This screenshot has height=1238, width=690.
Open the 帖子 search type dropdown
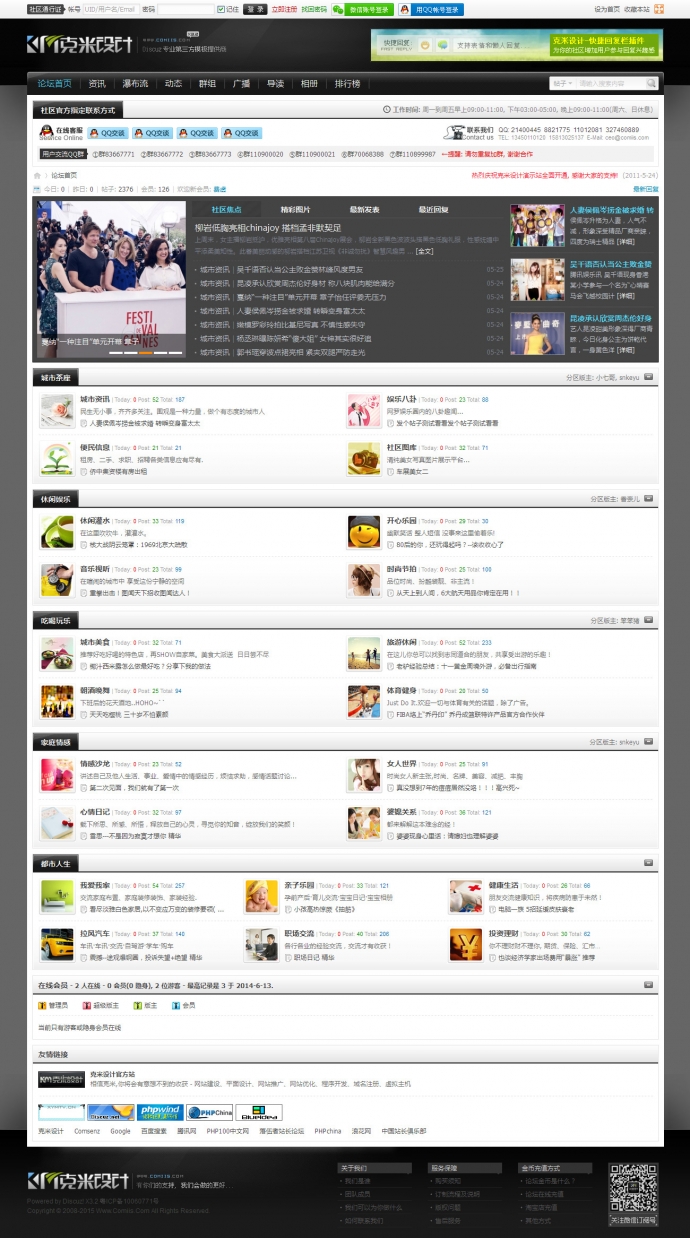[562, 84]
